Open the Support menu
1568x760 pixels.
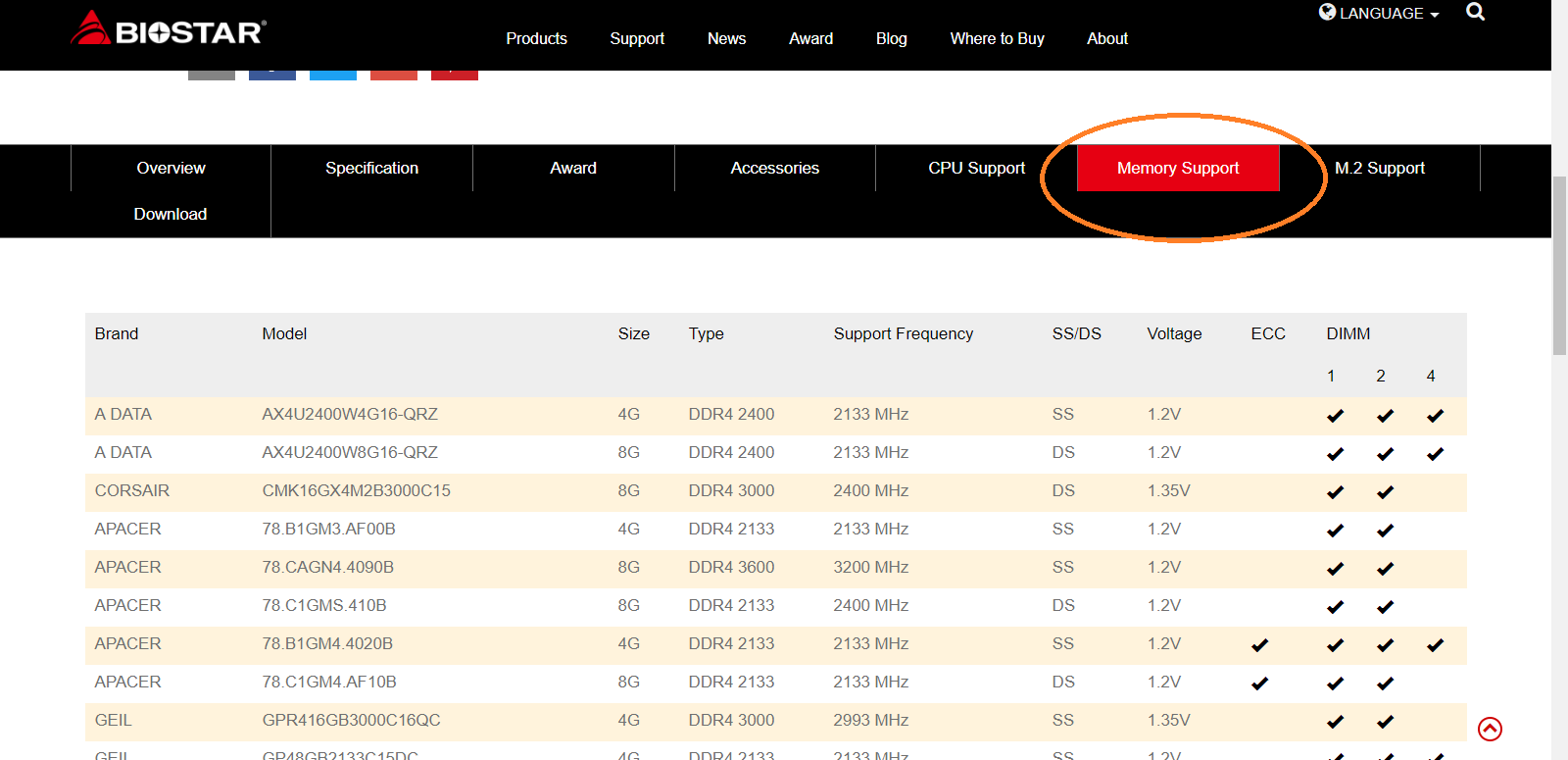pyautogui.click(x=637, y=38)
